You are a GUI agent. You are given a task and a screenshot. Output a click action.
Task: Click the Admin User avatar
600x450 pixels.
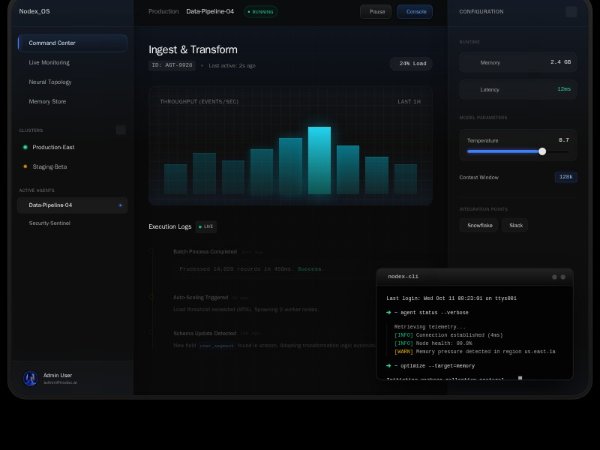[29, 378]
